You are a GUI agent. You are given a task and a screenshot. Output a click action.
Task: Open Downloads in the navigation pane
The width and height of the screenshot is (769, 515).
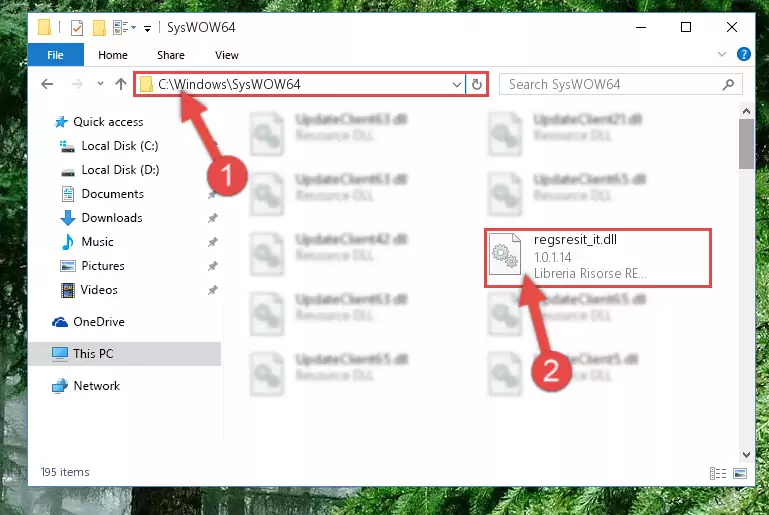pyautogui.click(x=112, y=218)
